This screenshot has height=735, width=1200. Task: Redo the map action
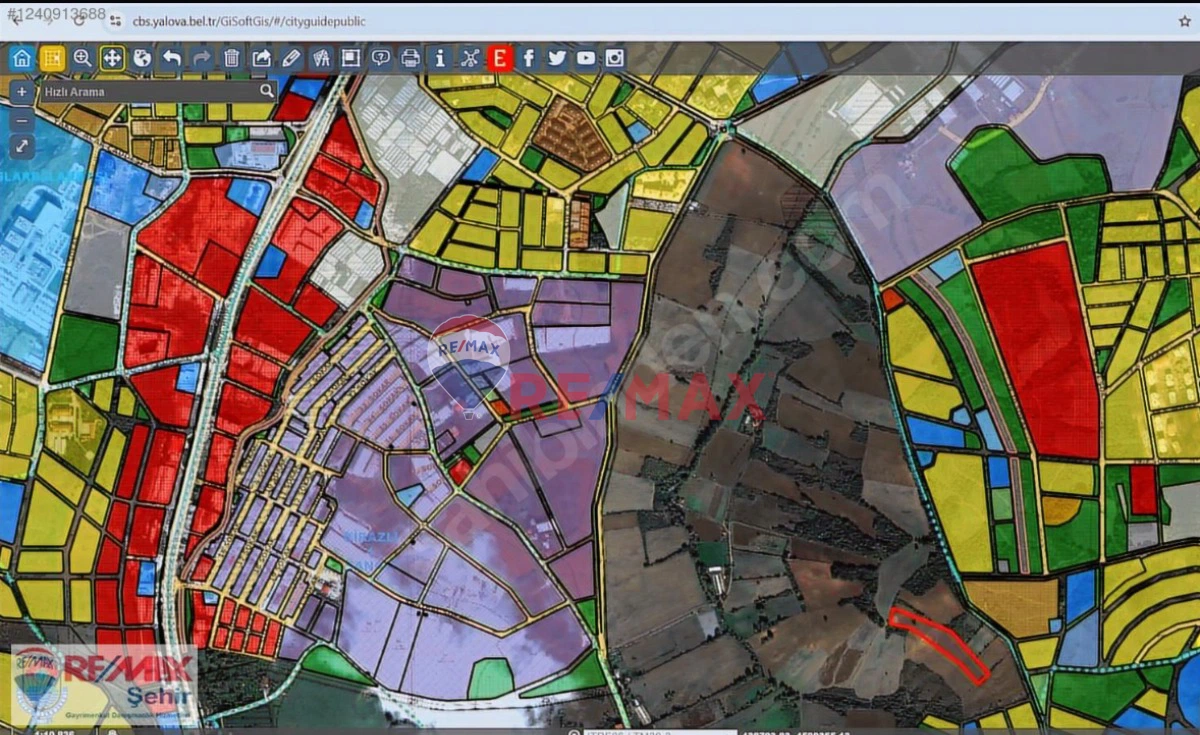tap(202, 58)
